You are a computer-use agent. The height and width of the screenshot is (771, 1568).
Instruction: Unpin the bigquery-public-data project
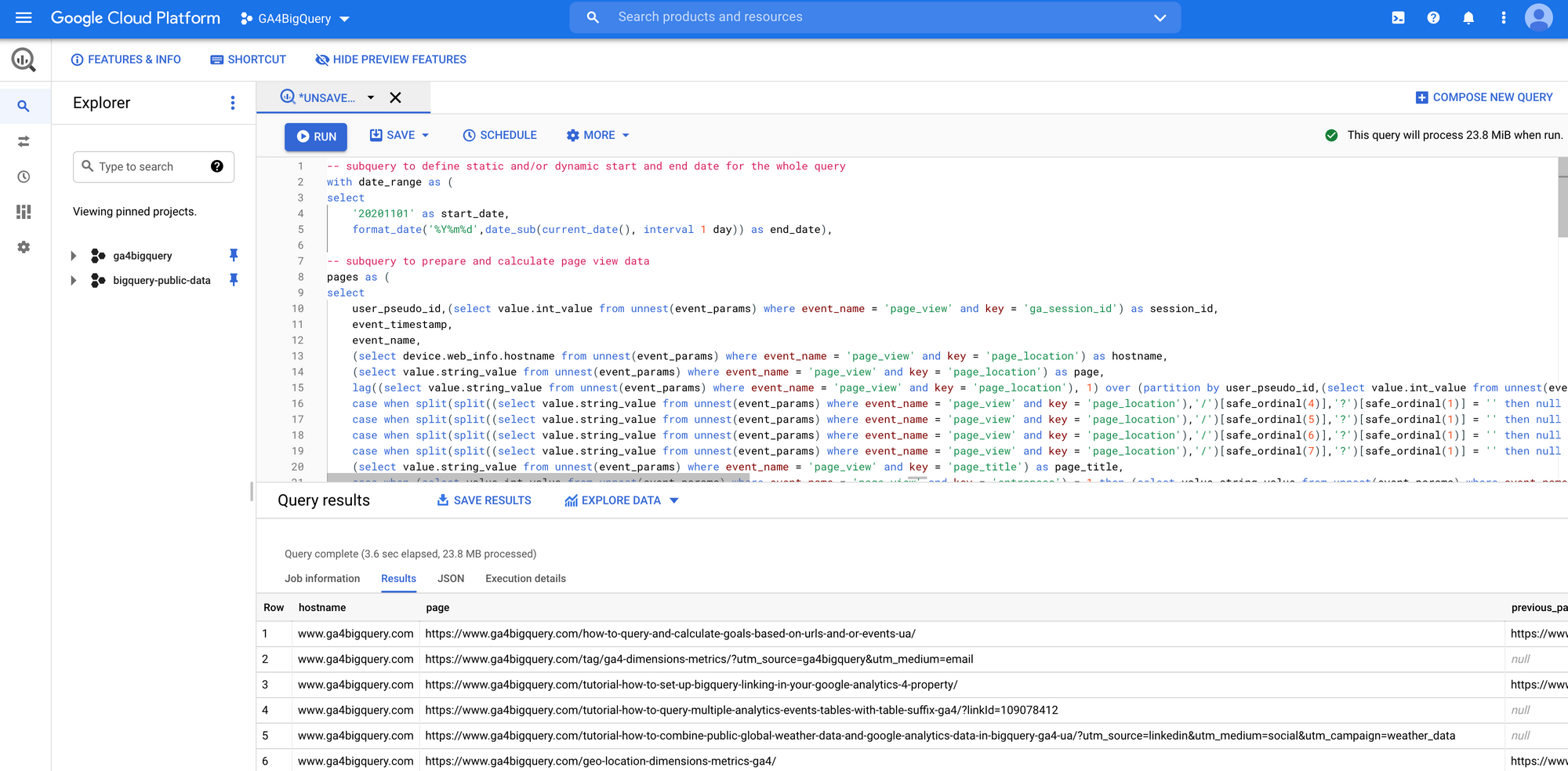tap(233, 280)
